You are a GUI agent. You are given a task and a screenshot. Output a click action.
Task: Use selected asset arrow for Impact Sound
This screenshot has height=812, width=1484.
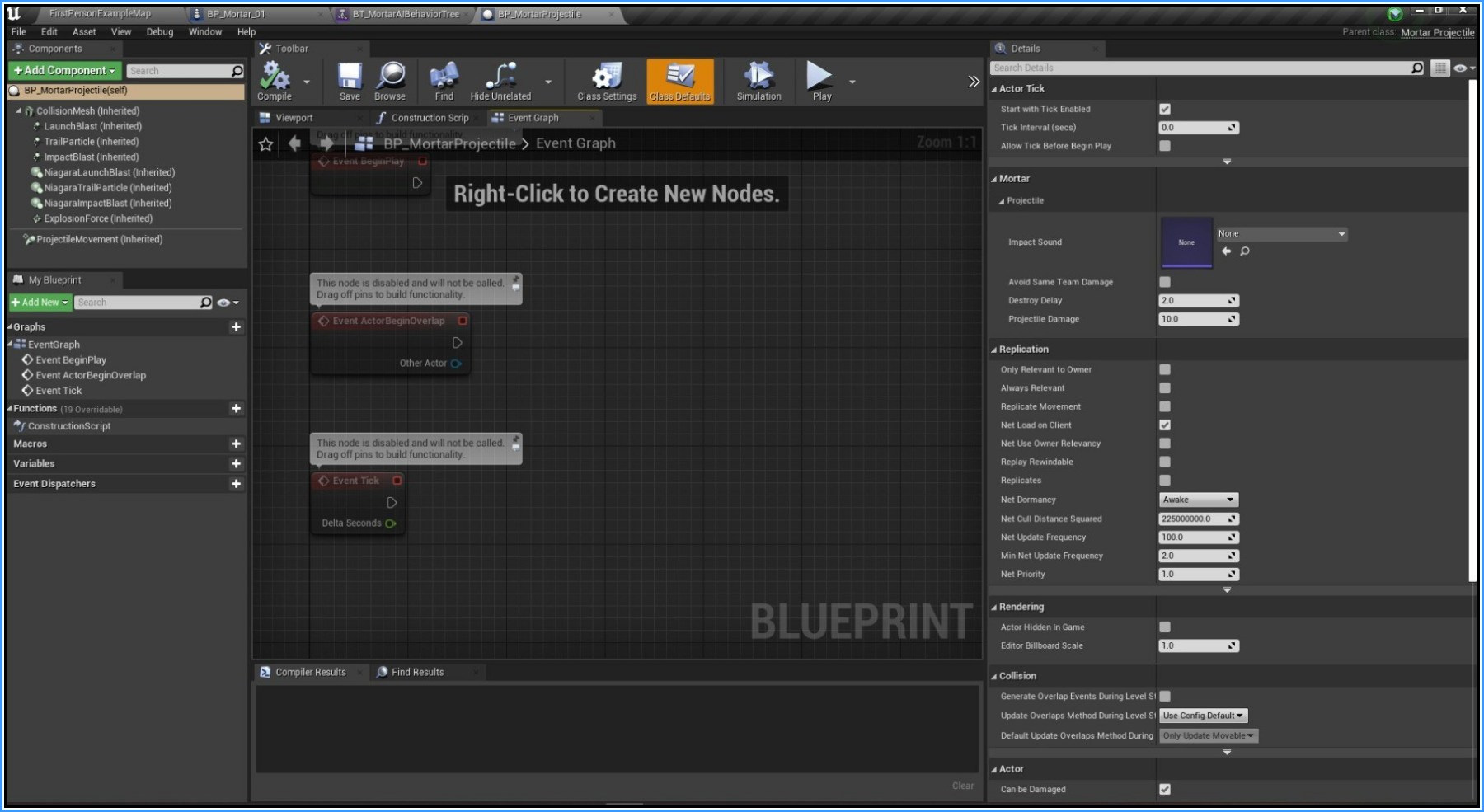pyautogui.click(x=1226, y=251)
